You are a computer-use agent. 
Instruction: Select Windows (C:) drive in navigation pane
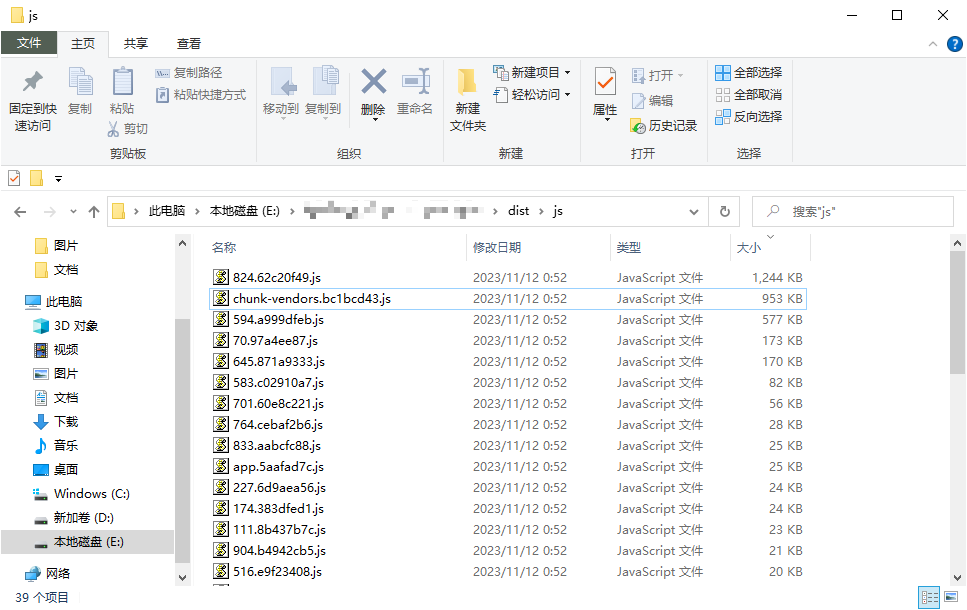pyautogui.click(x=91, y=494)
